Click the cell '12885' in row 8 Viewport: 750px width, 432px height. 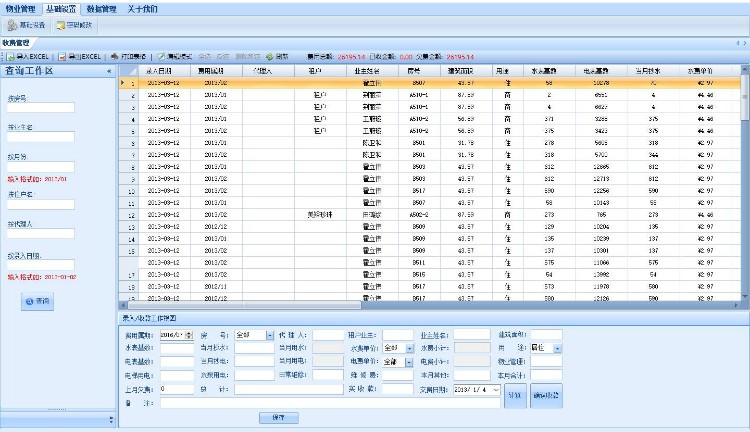601,167
